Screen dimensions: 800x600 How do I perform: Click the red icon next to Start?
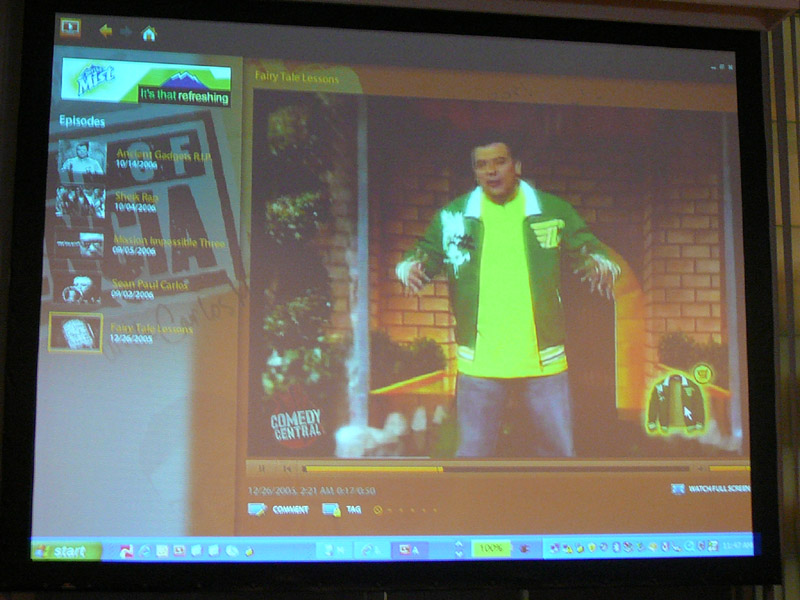point(126,551)
